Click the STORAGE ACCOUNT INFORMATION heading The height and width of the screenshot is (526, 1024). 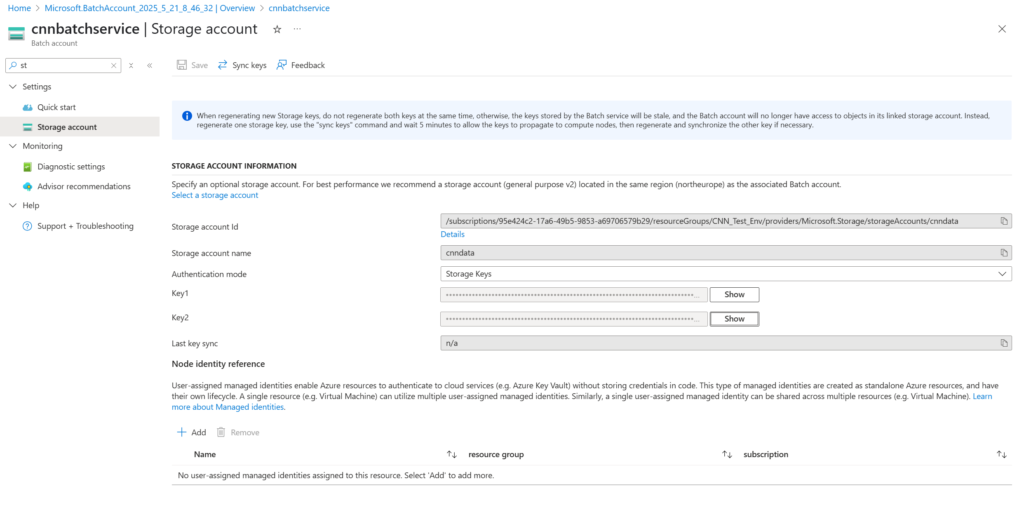(234, 166)
